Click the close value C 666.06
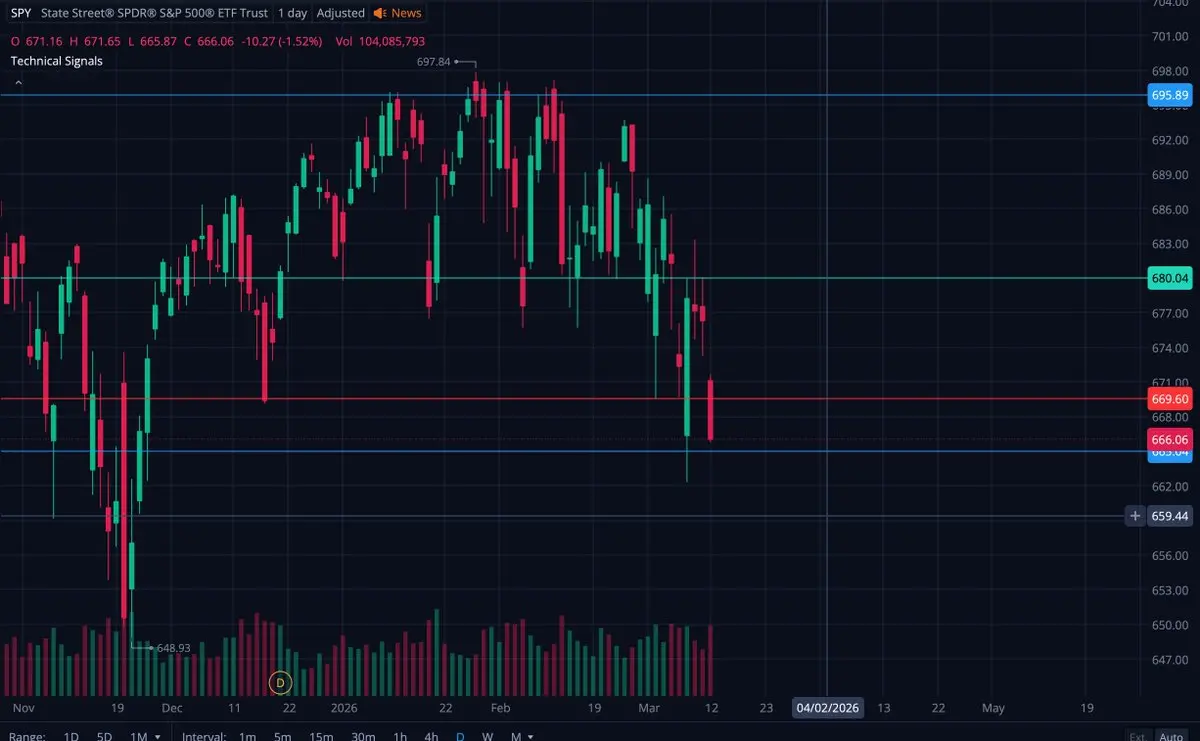The image size is (1200, 741). pos(209,41)
